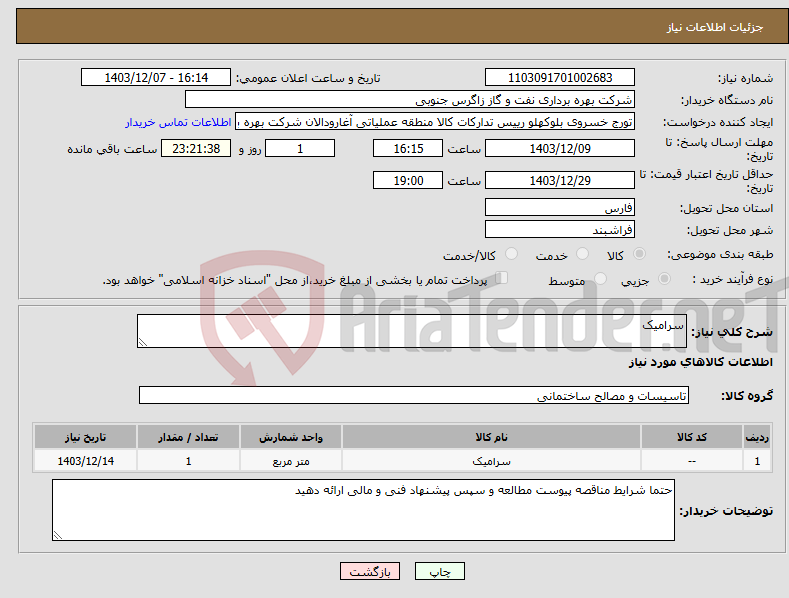Click the quantity cell showing 1
The width and height of the screenshot is (789, 598).
click(188, 461)
